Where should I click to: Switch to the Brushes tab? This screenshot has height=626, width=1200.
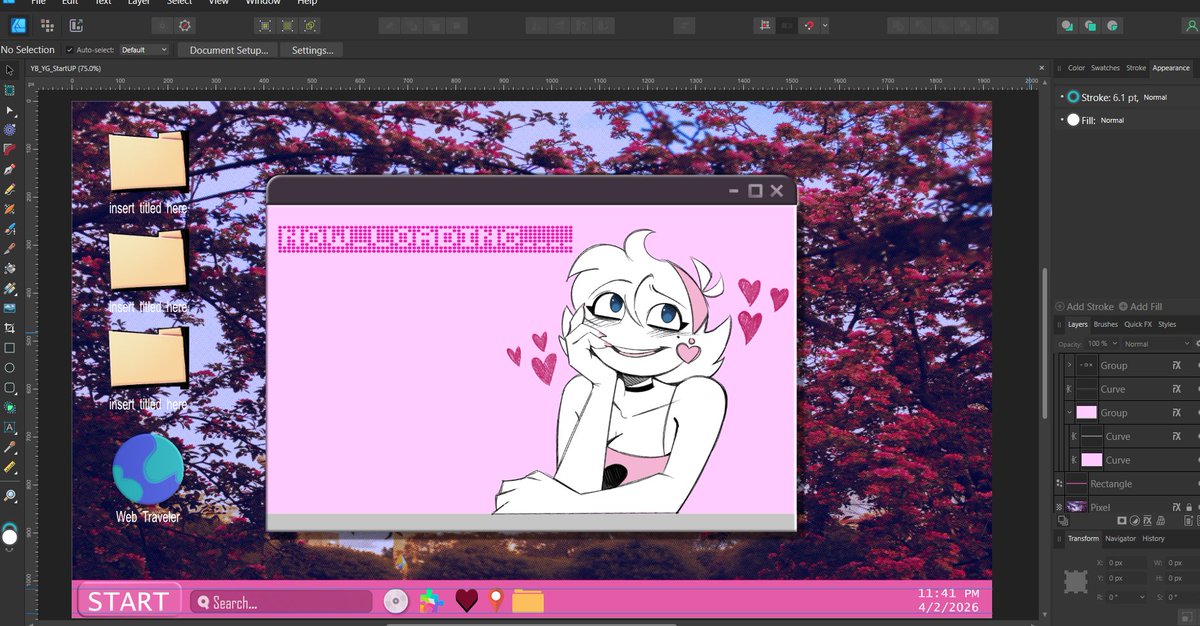click(x=1105, y=324)
